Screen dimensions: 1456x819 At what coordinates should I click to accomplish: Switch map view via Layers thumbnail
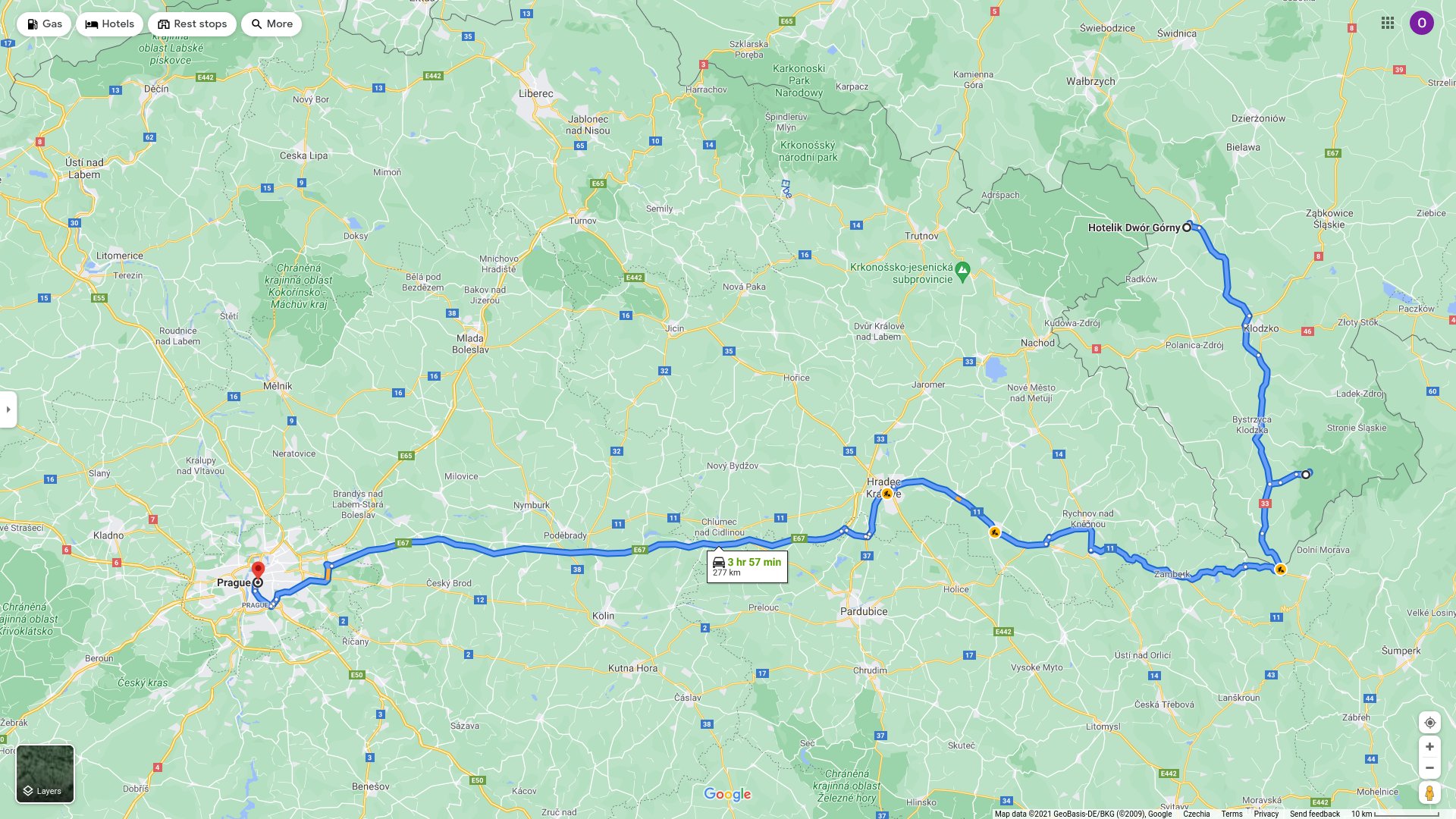45,773
